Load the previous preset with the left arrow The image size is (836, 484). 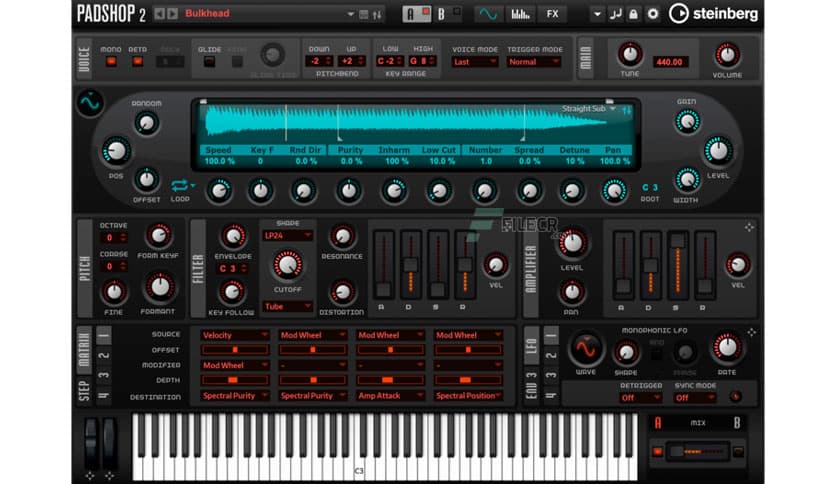click(159, 14)
